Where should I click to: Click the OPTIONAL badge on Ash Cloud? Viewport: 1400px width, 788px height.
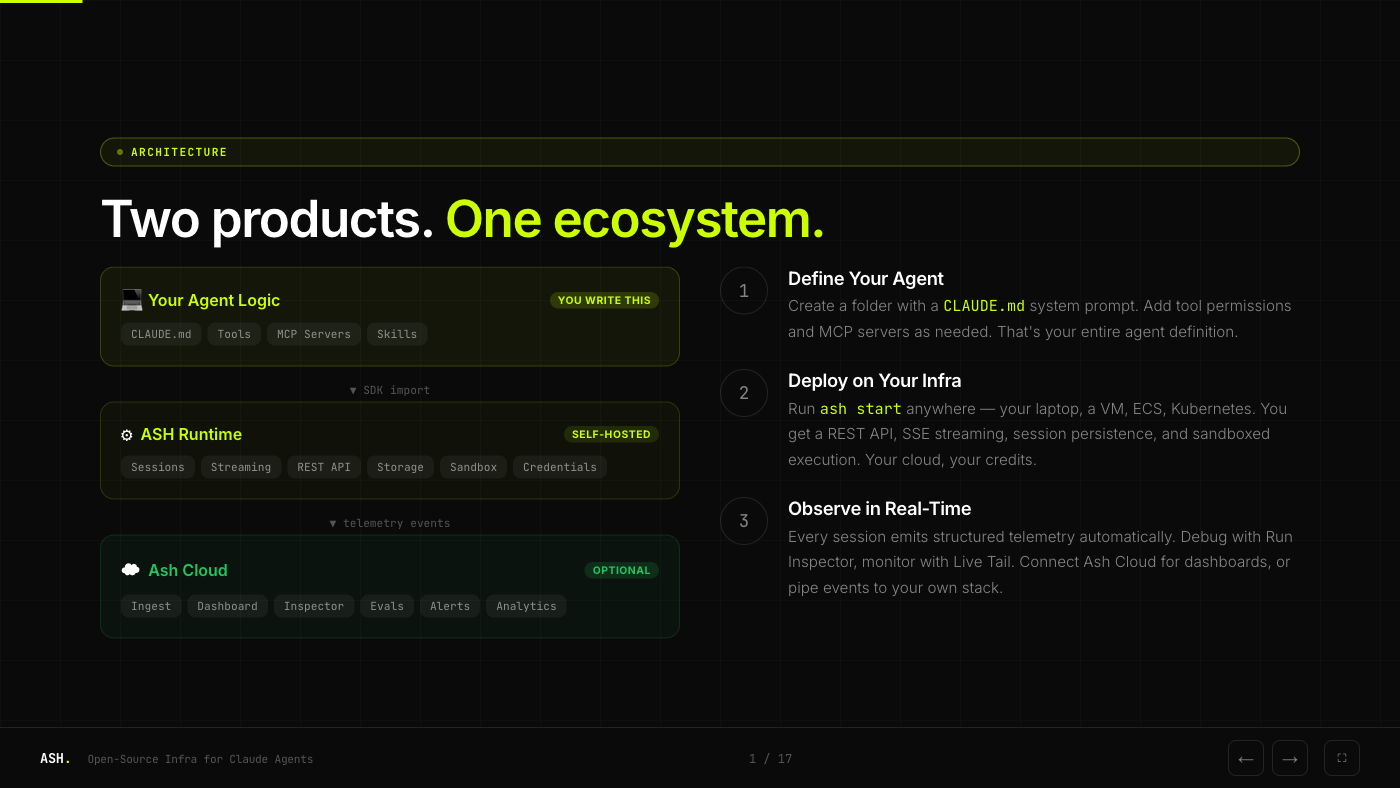pyautogui.click(x=621, y=570)
